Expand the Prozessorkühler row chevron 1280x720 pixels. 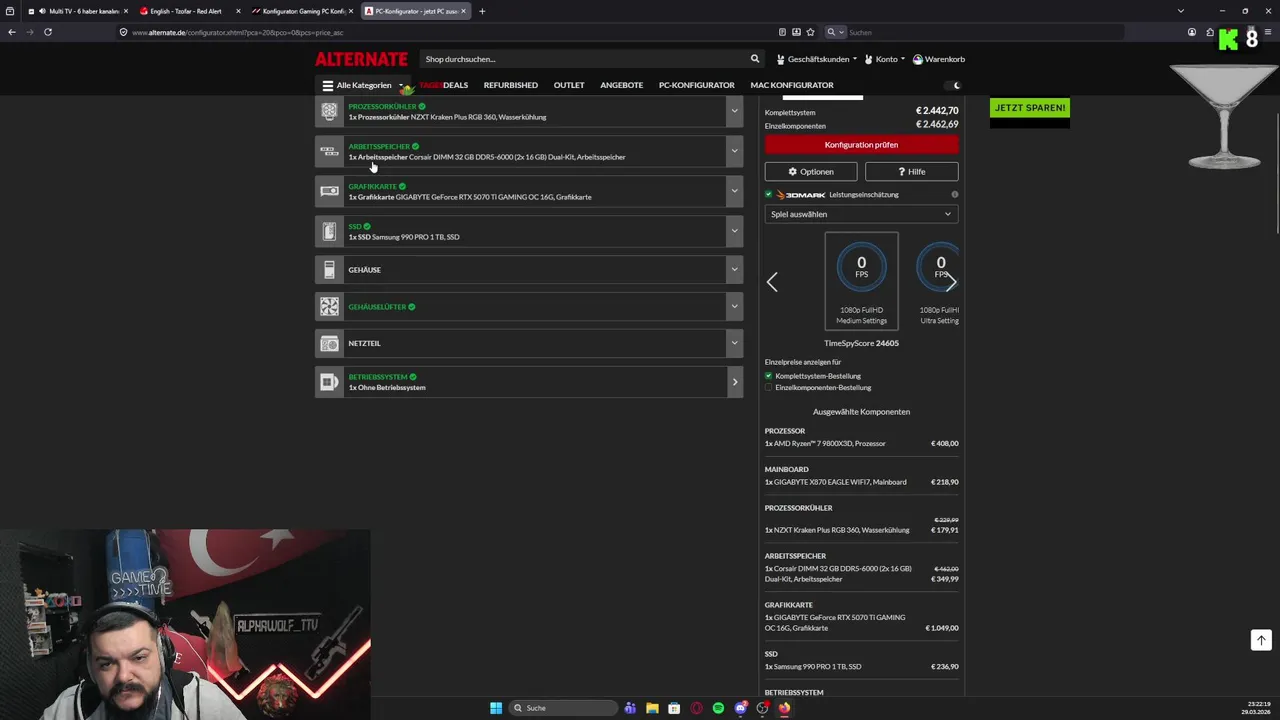(734, 111)
